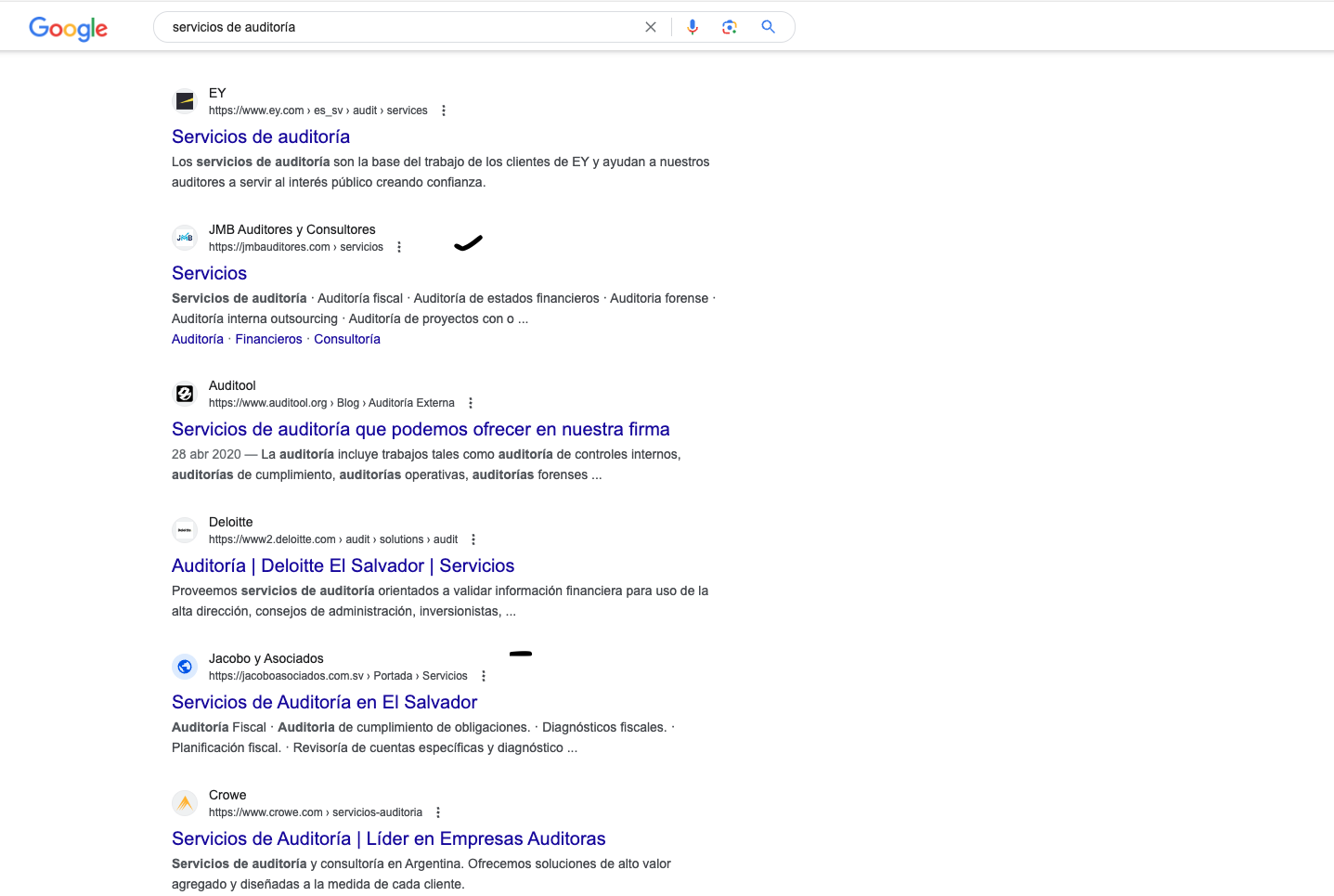Open the three-dot menu for the EY result

point(444,110)
